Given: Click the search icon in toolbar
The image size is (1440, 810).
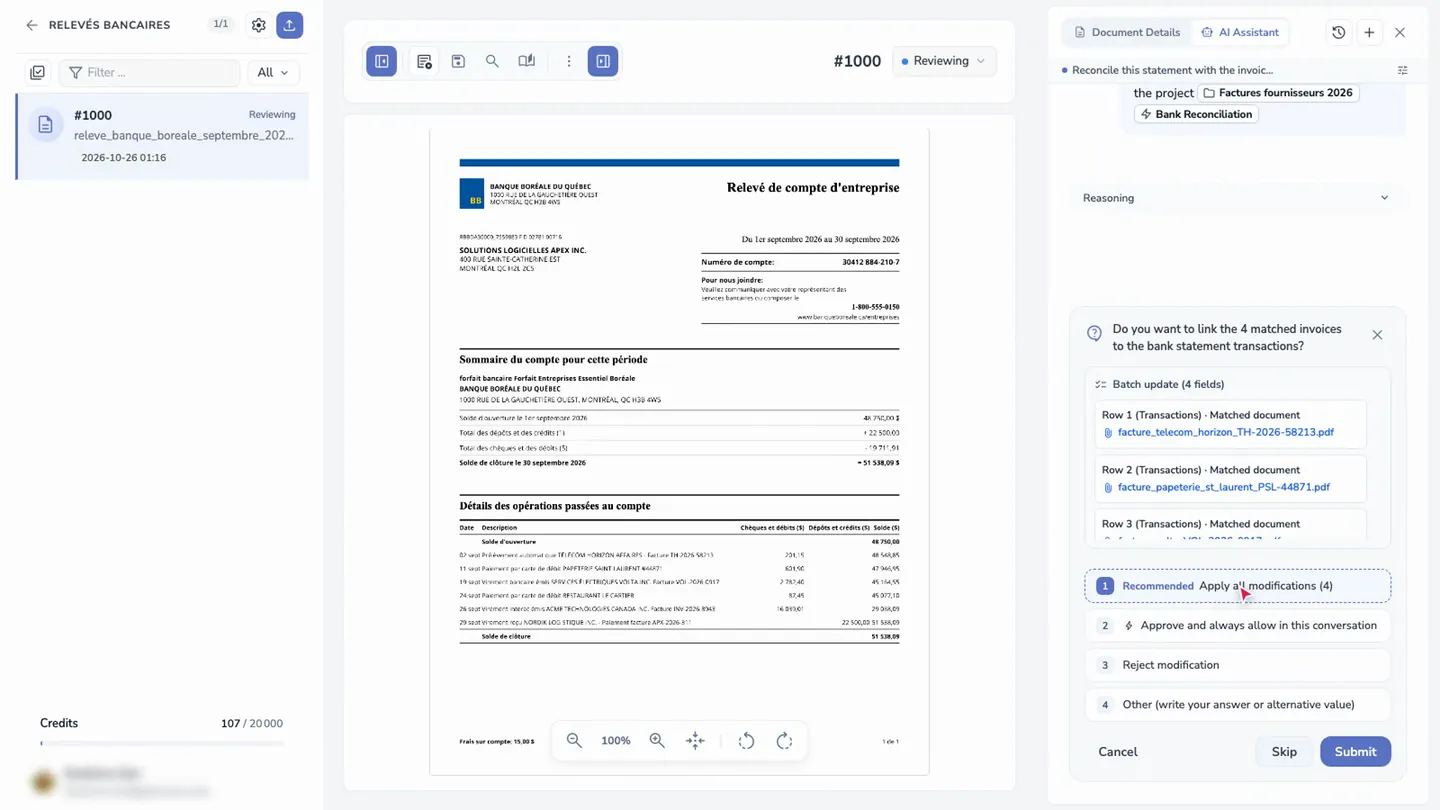Looking at the screenshot, I should [492, 61].
